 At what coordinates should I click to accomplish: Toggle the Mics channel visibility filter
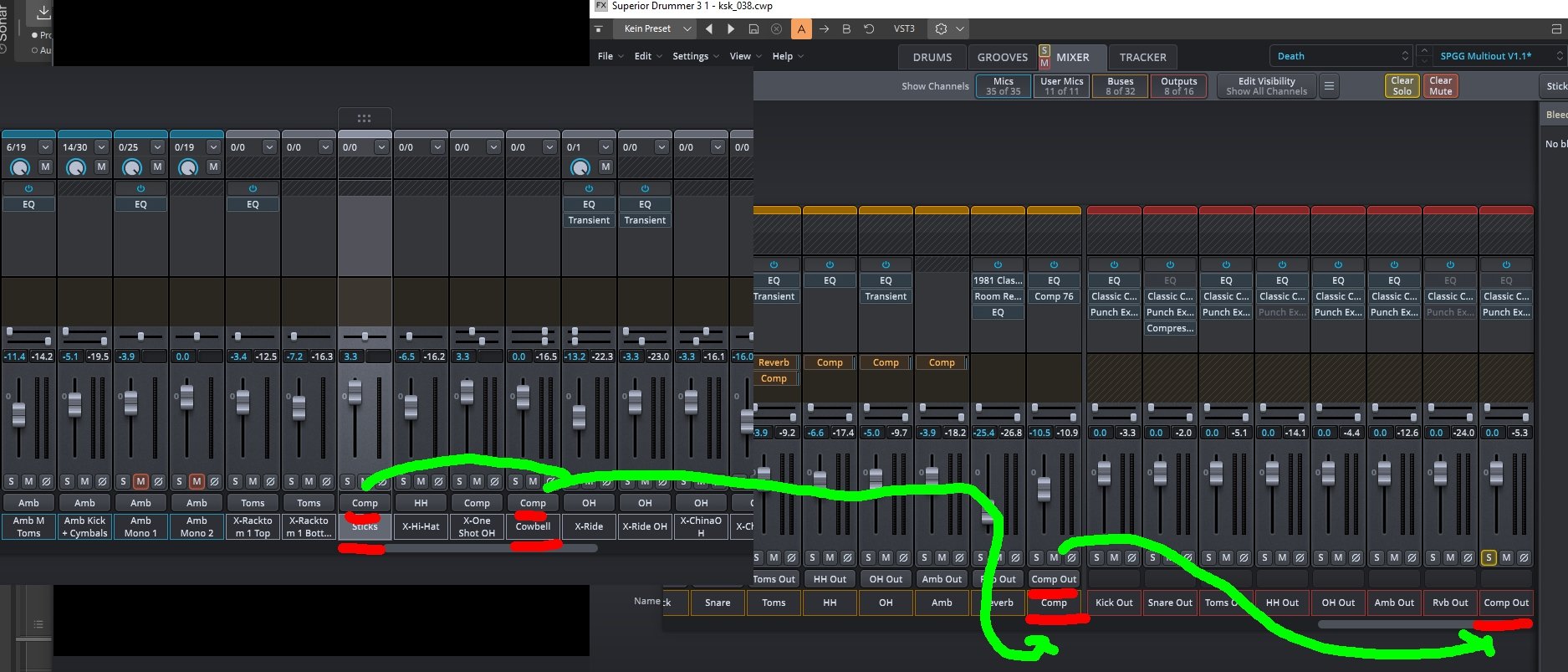1003,86
